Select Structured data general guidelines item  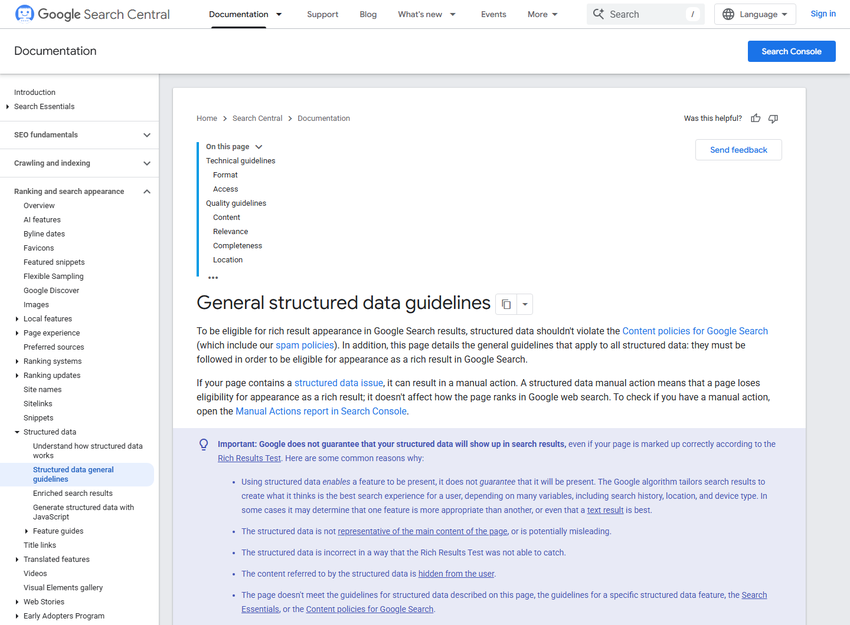(76, 475)
